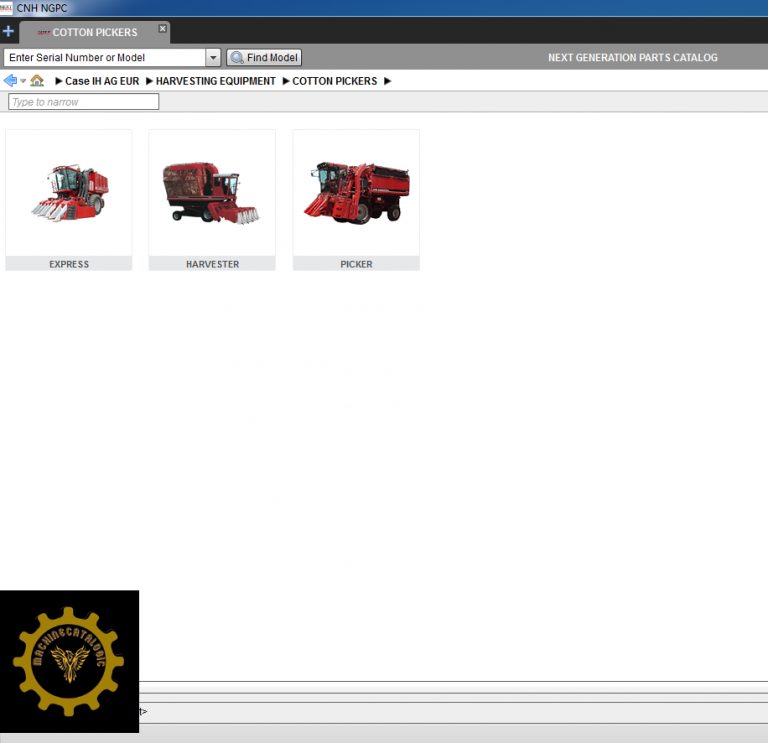This screenshot has height=743, width=768.
Task: Click the CNH NGPC window icon
Action: [x=6, y=8]
